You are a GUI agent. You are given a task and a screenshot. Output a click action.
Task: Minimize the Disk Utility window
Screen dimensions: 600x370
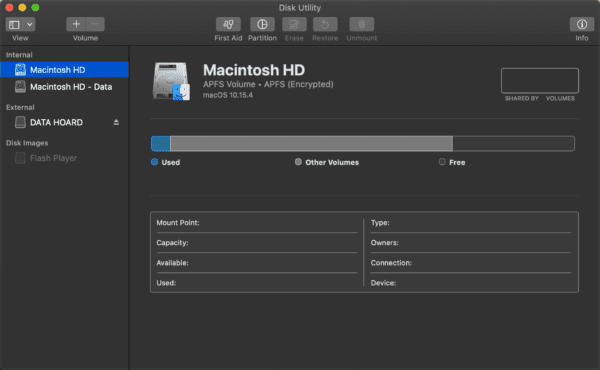22,7
